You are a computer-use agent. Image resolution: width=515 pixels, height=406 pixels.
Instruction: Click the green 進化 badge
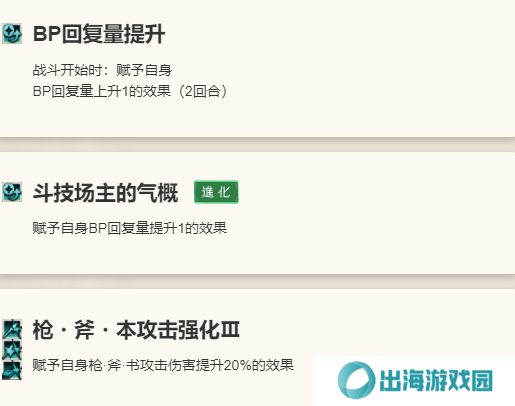216,192
